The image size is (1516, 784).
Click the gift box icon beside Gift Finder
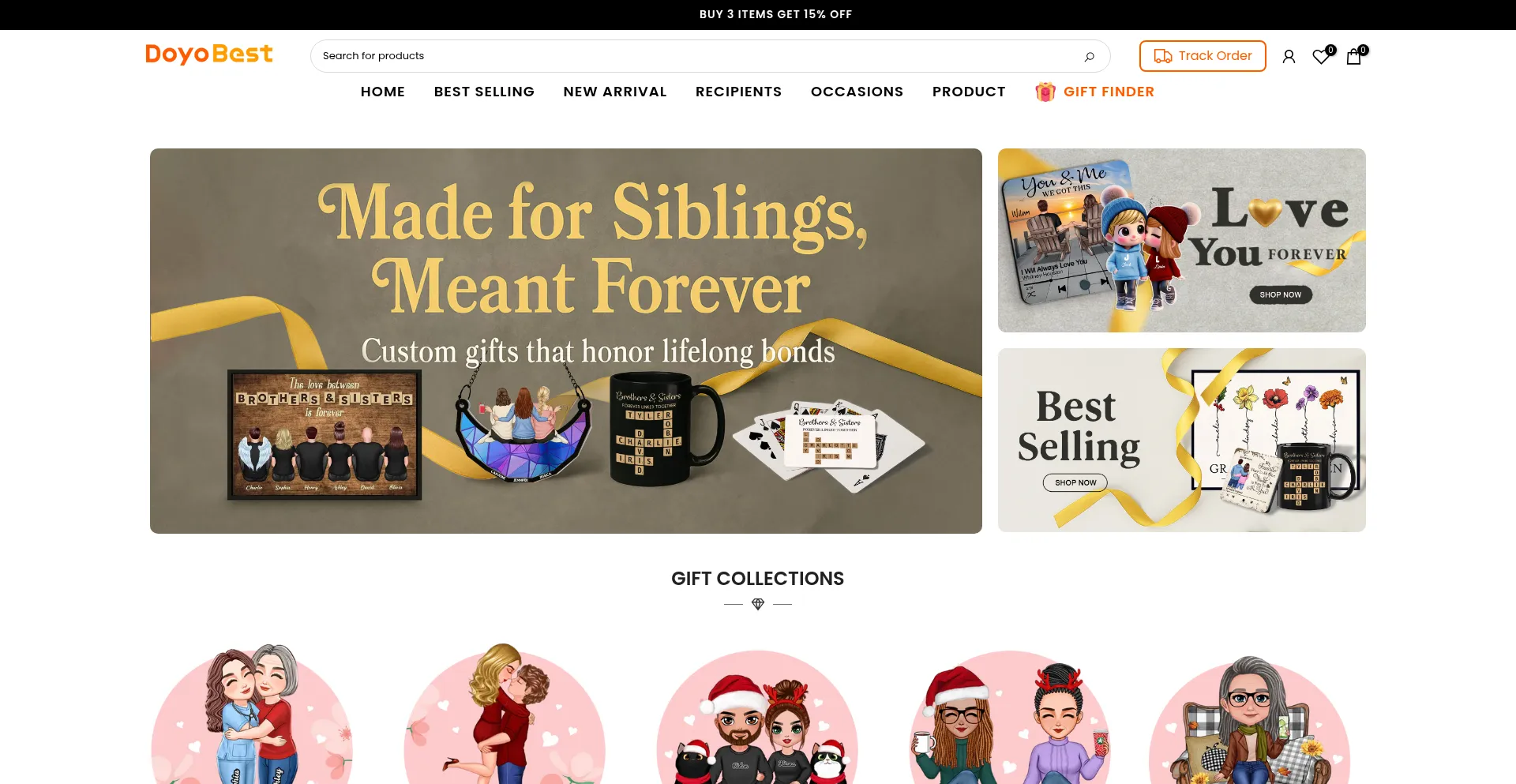1045,92
